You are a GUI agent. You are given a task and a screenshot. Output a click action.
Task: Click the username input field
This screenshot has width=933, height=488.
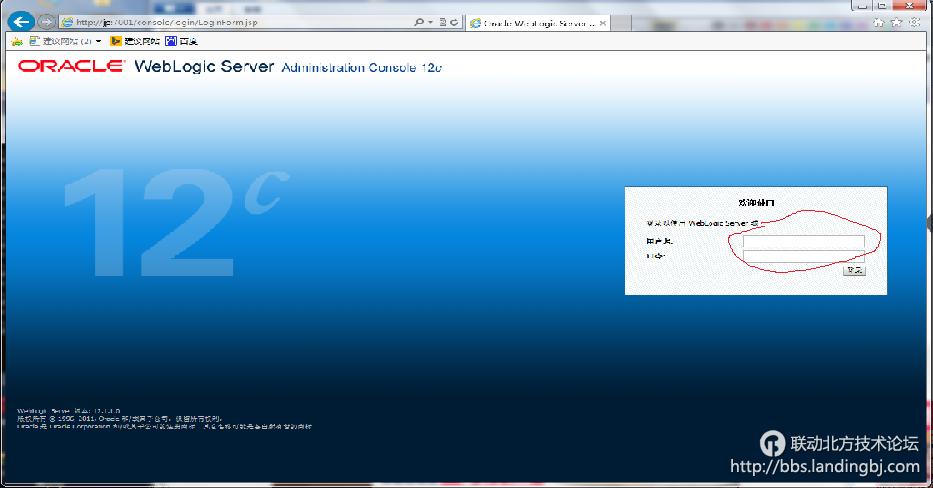click(x=803, y=242)
